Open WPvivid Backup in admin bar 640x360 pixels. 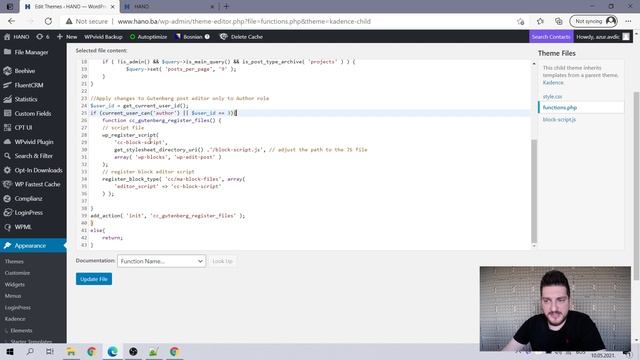click(103, 37)
